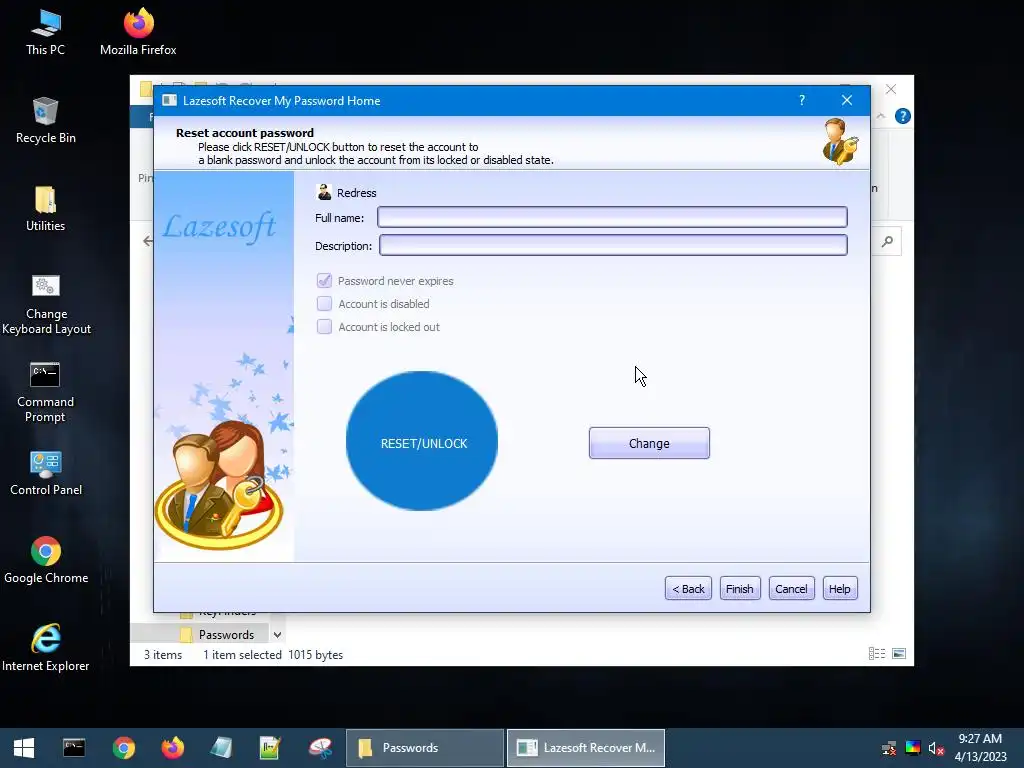The image size is (1024, 768).
Task: Open the Utilities folder on desktop
Action: point(45,209)
